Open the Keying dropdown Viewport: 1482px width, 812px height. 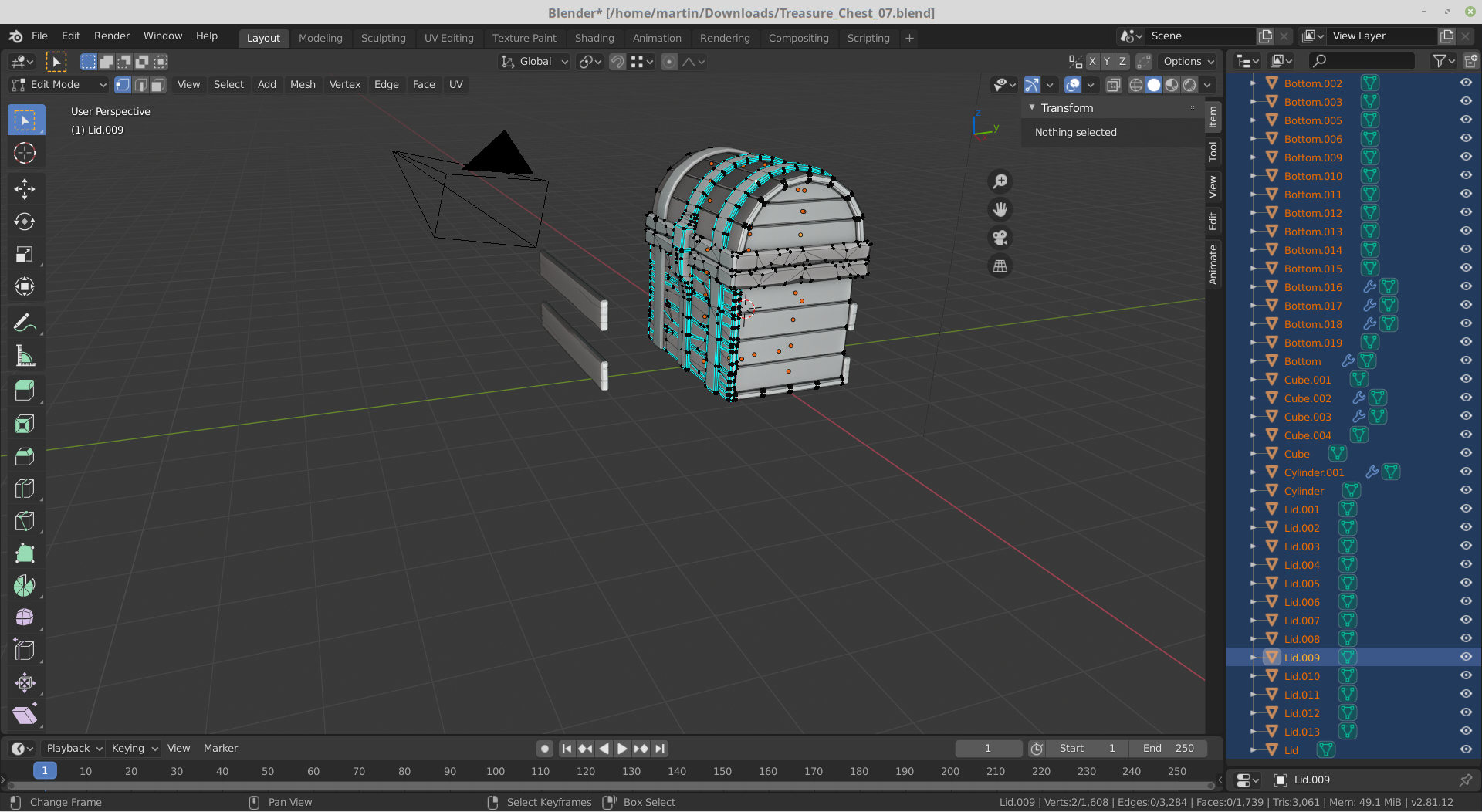click(x=134, y=748)
